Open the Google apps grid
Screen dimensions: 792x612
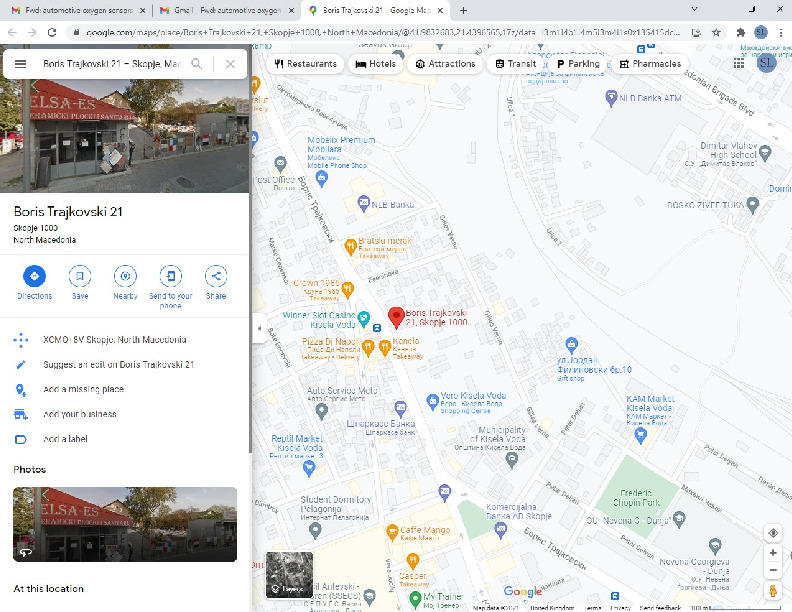point(739,63)
